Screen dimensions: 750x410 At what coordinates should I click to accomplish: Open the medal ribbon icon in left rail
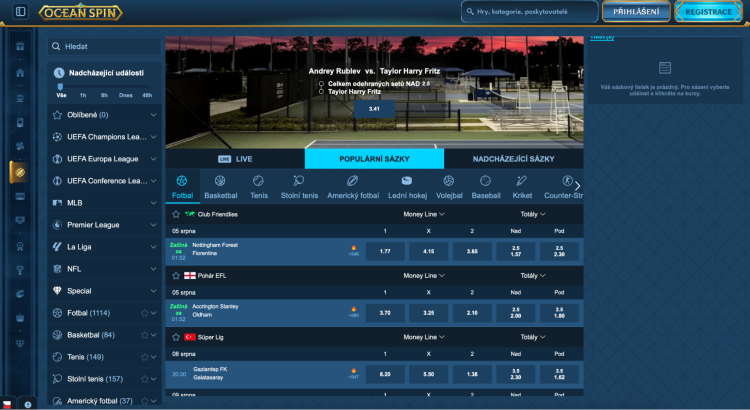click(x=20, y=246)
